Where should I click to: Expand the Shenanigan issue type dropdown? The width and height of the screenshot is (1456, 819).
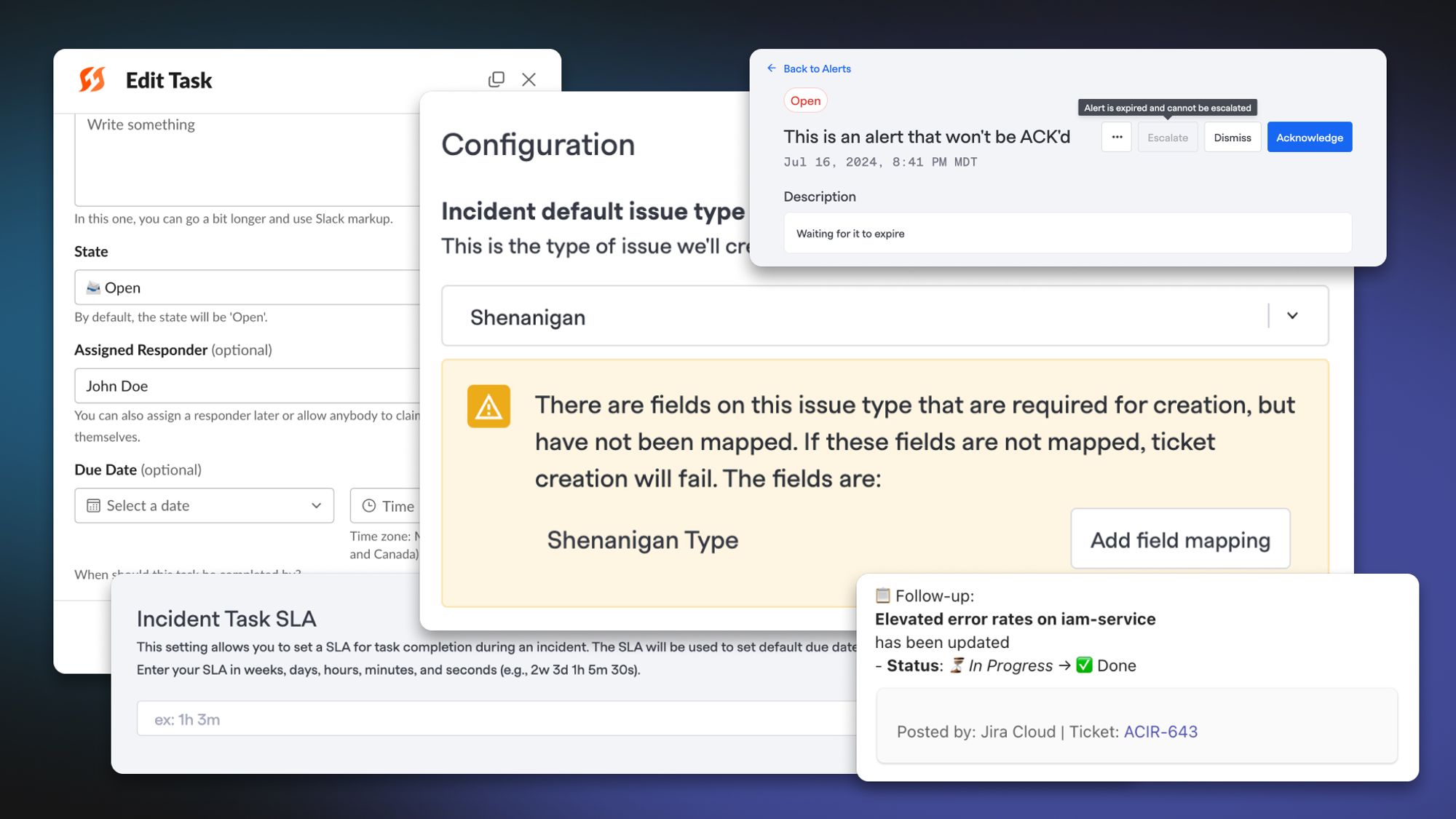click(1292, 316)
